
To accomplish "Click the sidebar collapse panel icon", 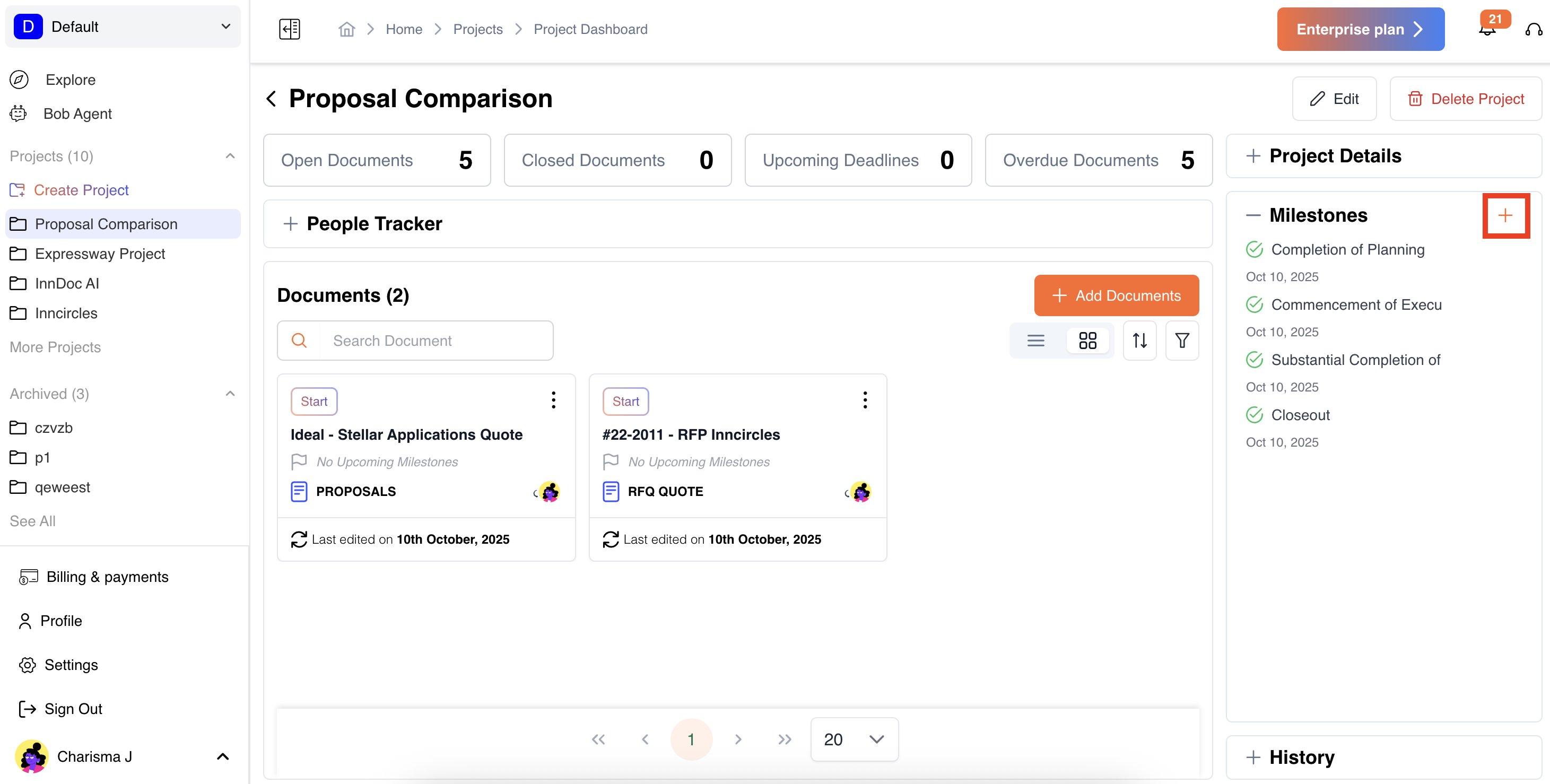I will (290, 29).
